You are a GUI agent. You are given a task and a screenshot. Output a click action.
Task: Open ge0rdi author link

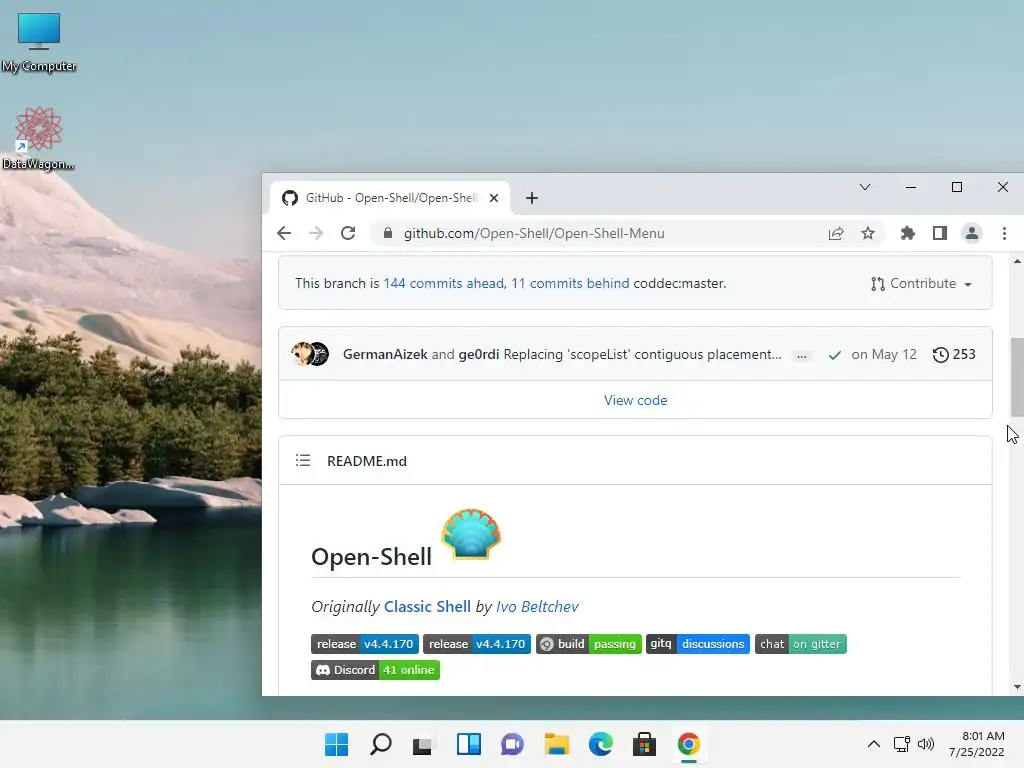pos(479,354)
